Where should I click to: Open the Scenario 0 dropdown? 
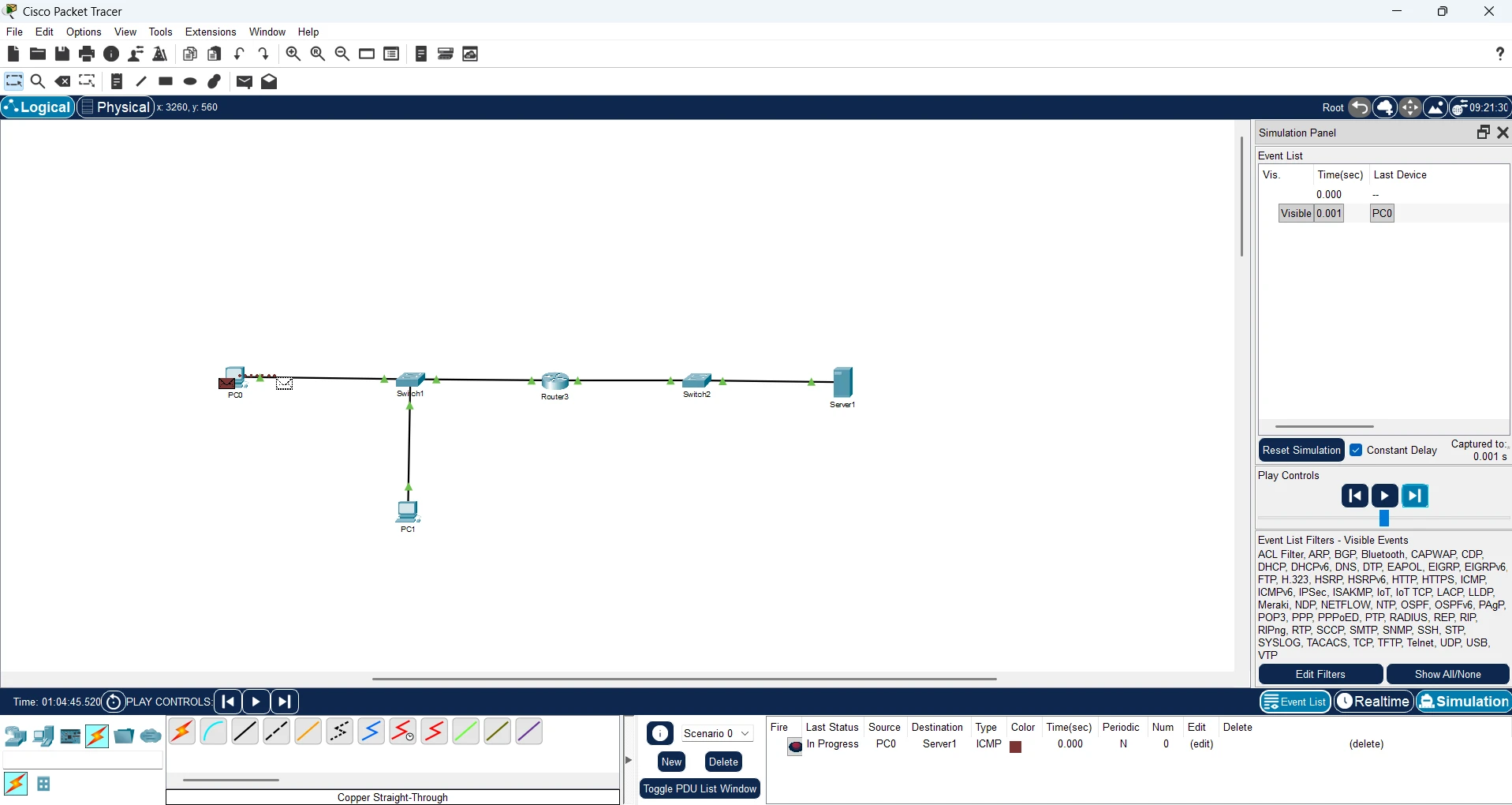(x=717, y=733)
